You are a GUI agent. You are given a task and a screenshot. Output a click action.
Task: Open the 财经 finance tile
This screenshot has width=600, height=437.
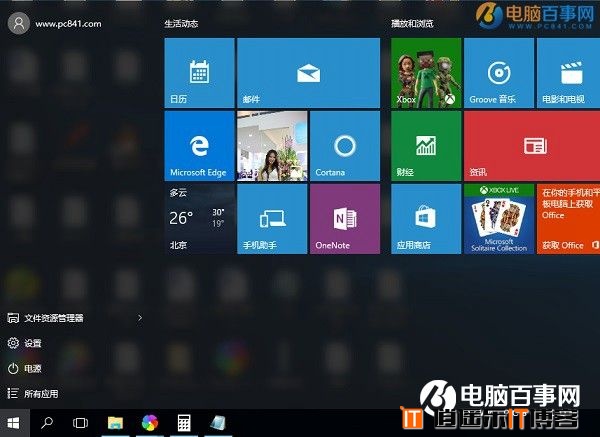coord(426,146)
